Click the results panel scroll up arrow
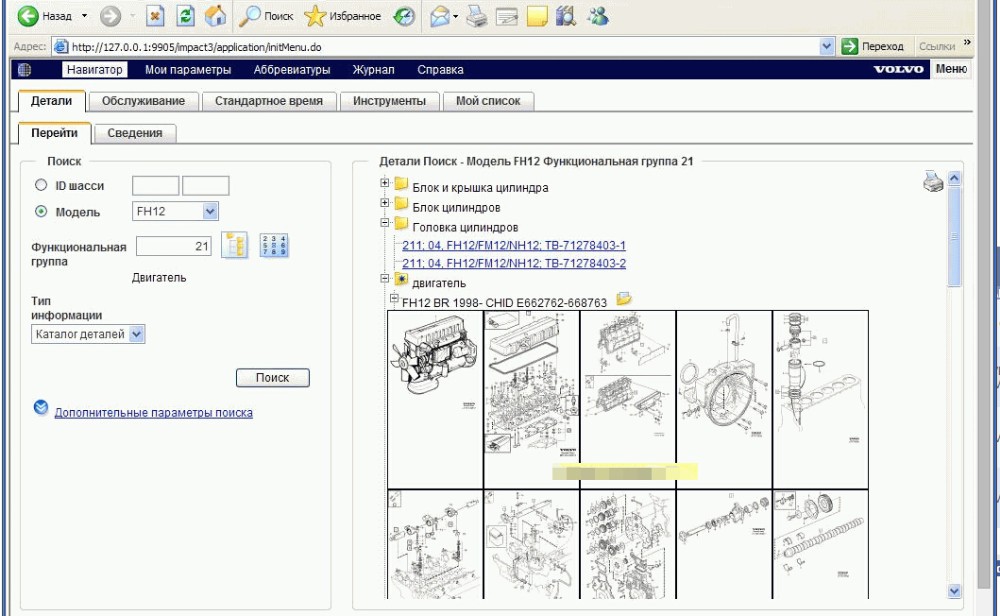The height and width of the screenshot is (616, 1000). 954,179
